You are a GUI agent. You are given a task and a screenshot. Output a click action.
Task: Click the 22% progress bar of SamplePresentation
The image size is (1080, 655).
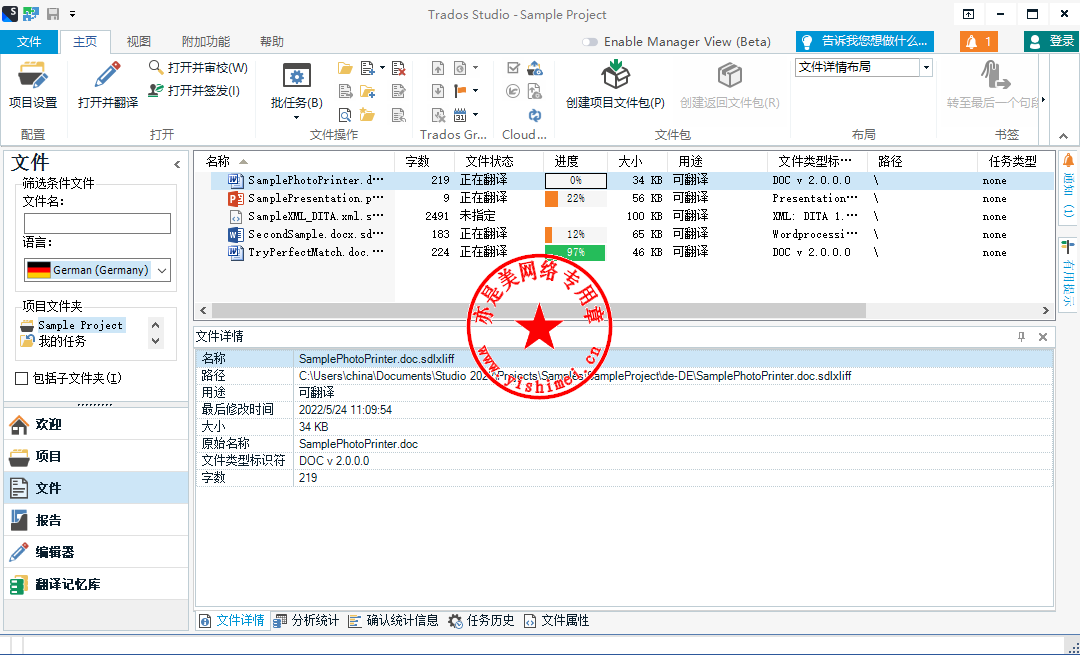pos(575,198)
